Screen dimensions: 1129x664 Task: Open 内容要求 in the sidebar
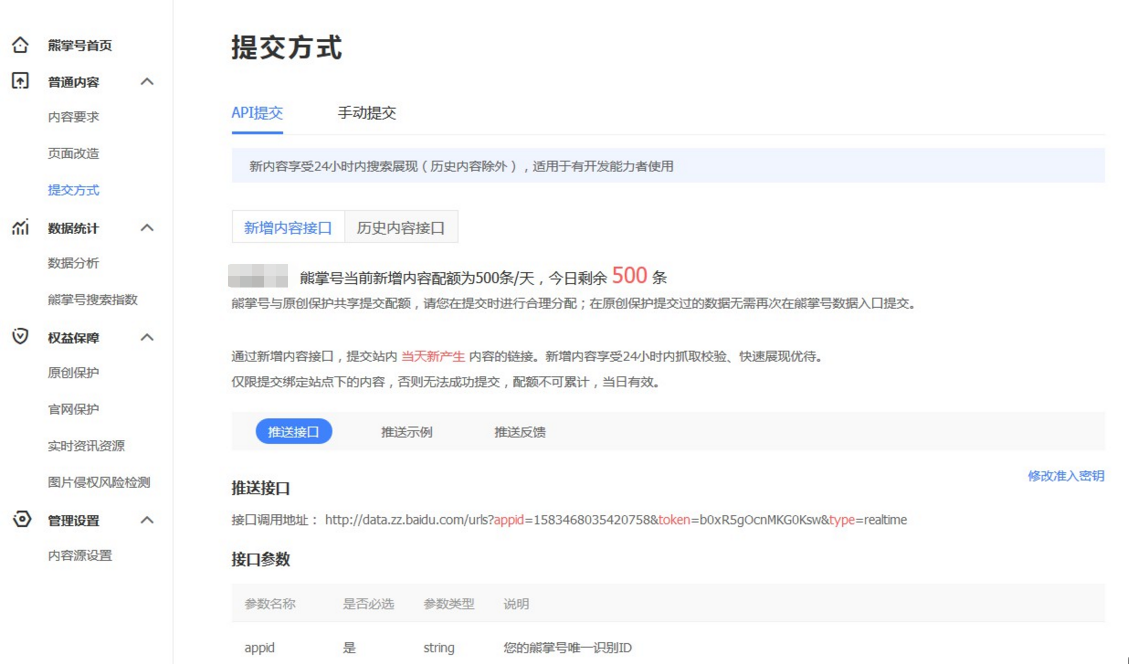pos(74,117)
